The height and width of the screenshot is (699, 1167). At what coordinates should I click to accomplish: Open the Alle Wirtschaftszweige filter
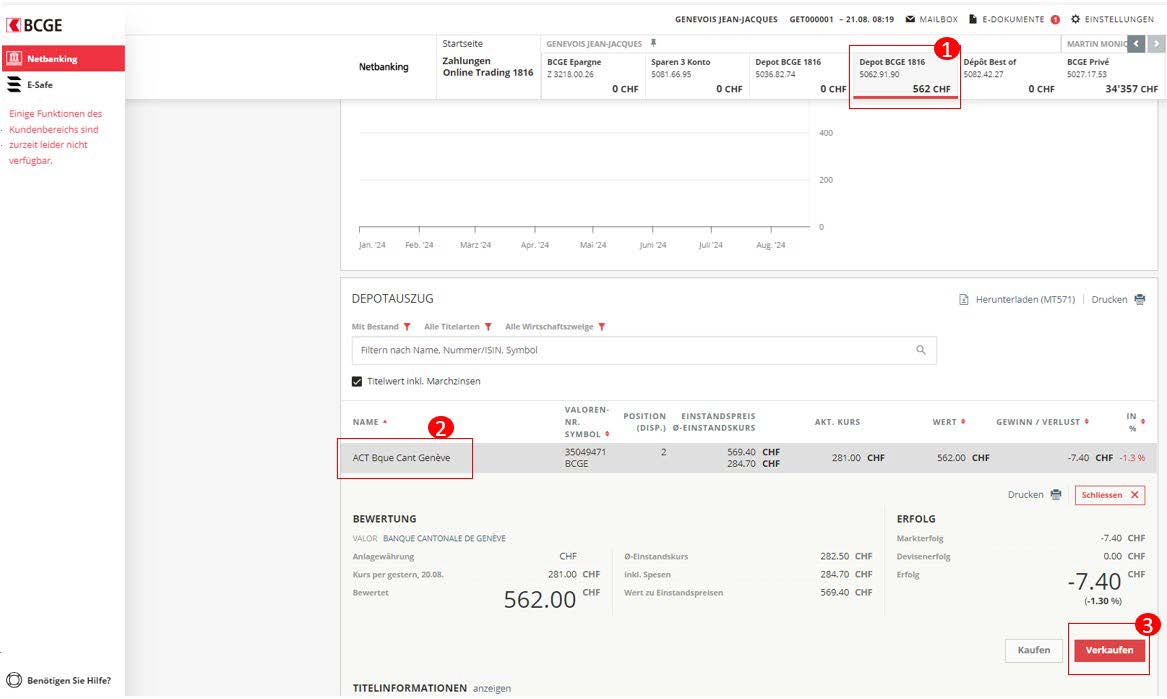click(x=555, y=327)
